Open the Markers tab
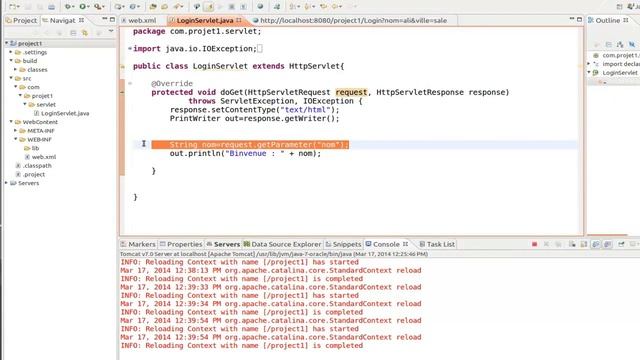 pos(138,244)
